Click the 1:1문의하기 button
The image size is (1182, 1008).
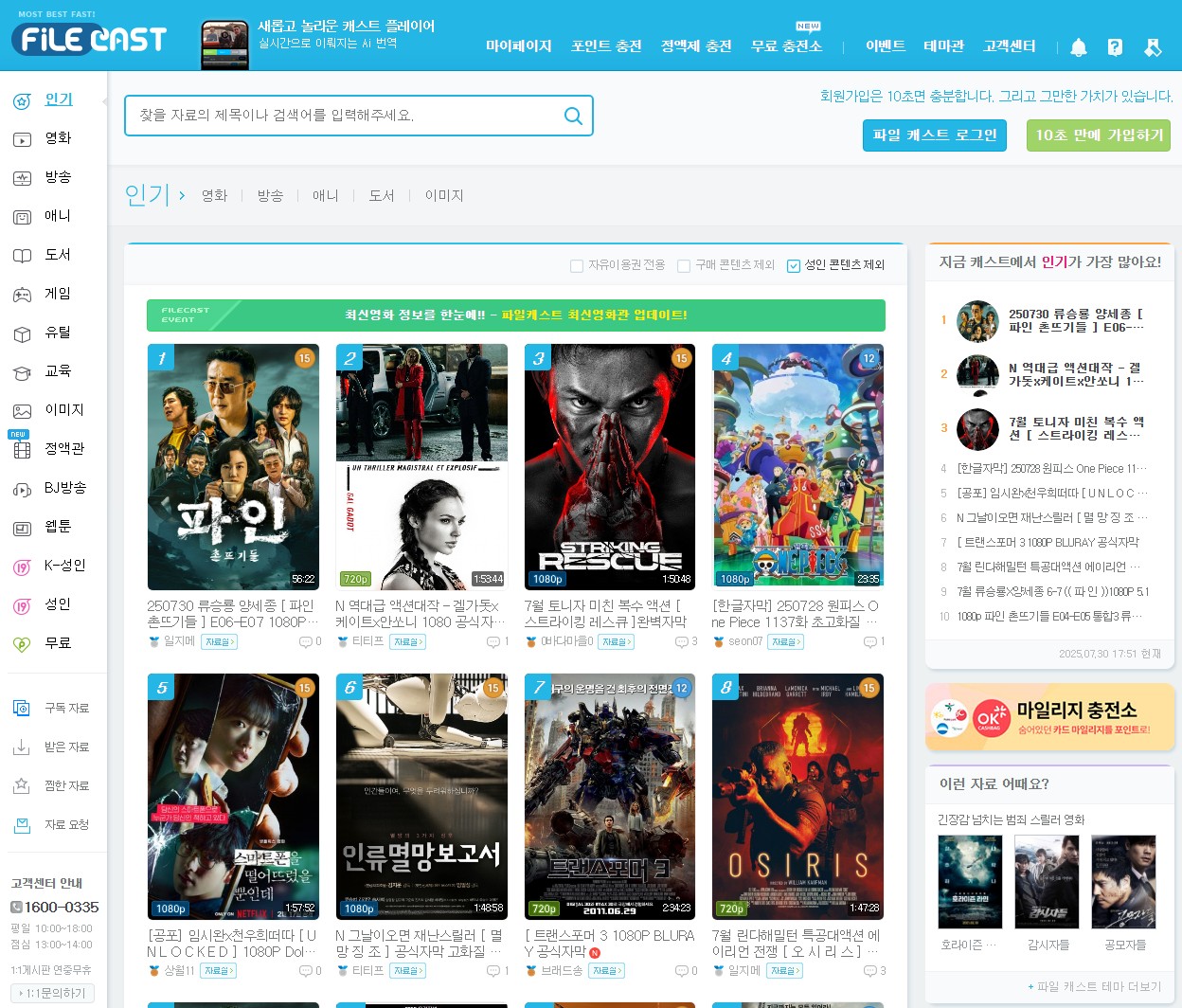(53, 994)
